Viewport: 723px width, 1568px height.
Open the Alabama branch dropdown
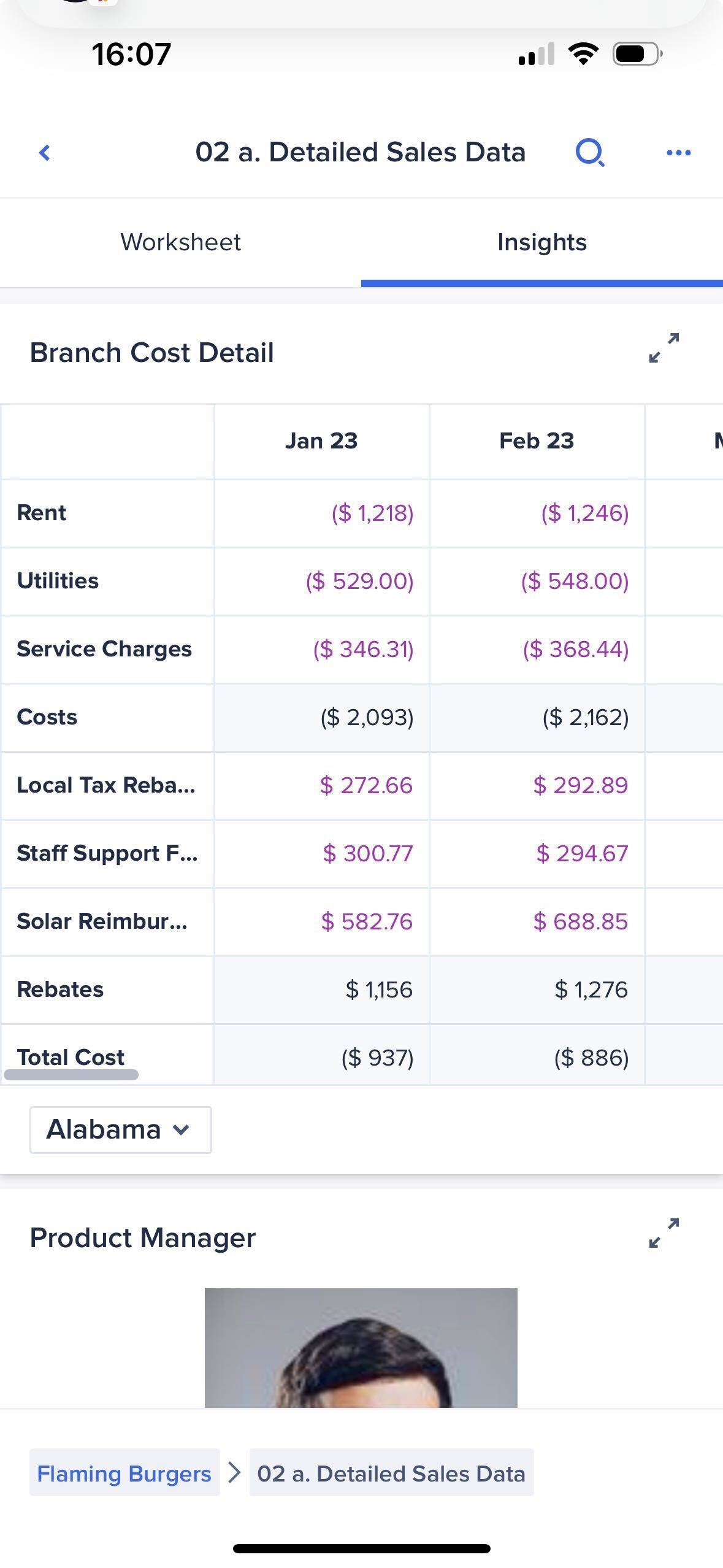[x=120, y=1129]
